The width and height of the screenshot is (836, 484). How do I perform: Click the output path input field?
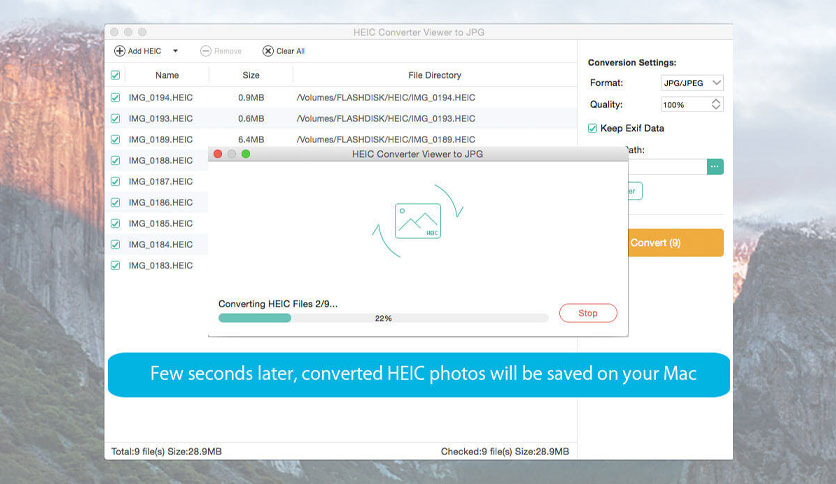coord(668,167)
